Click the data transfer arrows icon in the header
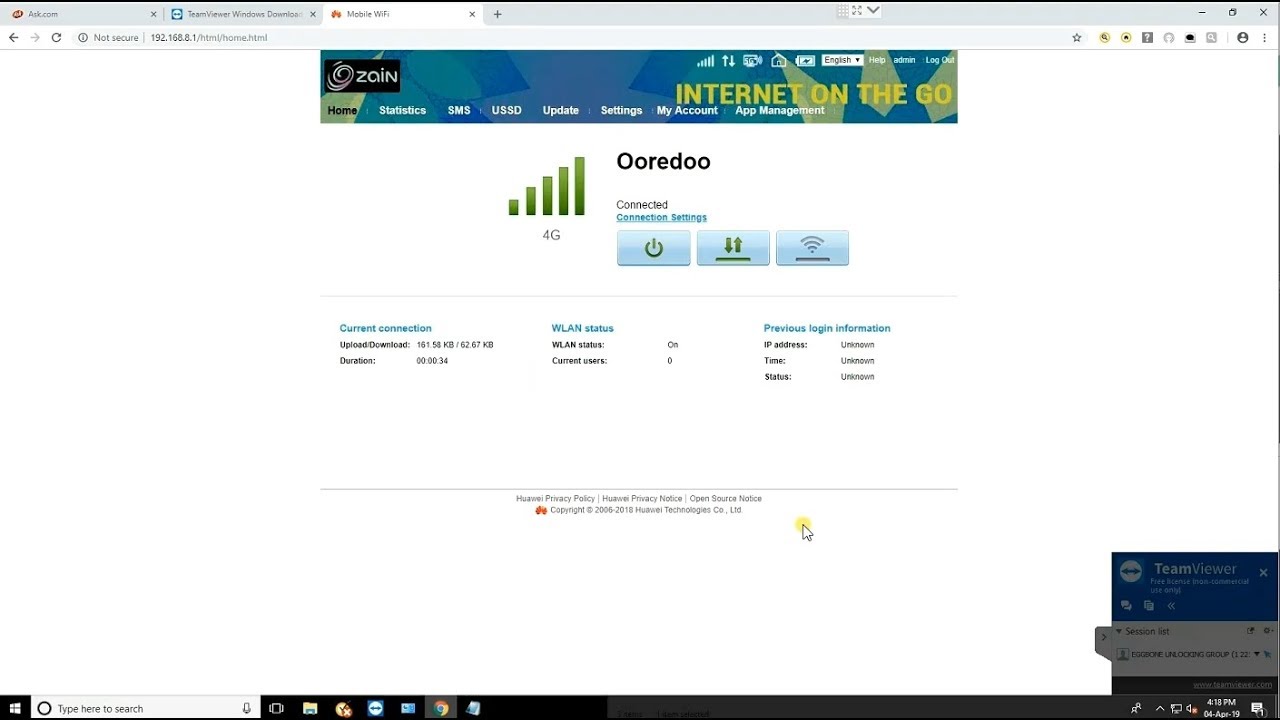This screenshot has width=1280, height=720. (x=728, y=61)
